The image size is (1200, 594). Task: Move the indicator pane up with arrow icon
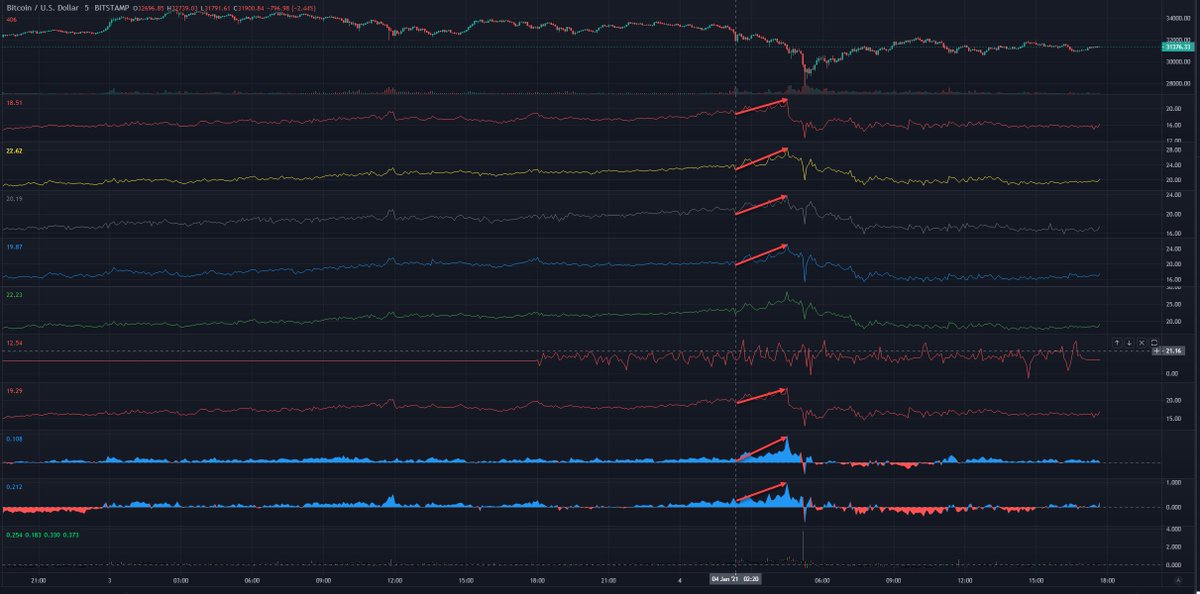[1117, 343]
